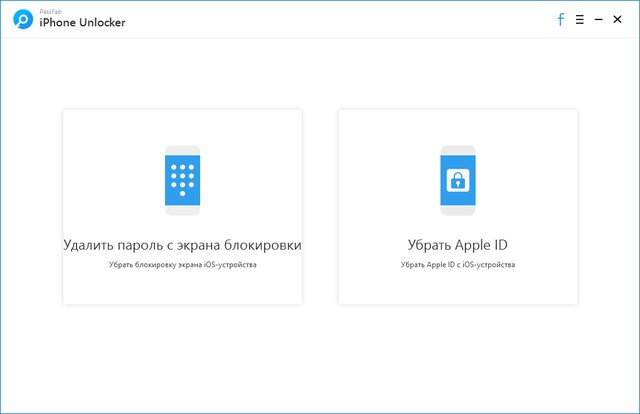The height and width of the screenshot is (414, 640).
Task: Minimize the iPhone Unlocker window
Action: pyautogui.click(x=598, y=19)
